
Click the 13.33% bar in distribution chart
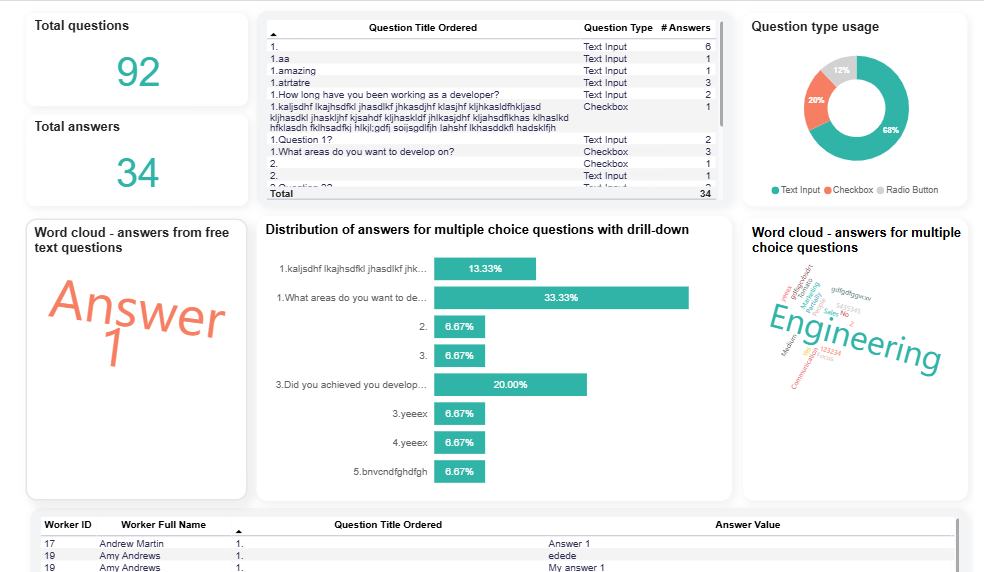tap(485, 269)
